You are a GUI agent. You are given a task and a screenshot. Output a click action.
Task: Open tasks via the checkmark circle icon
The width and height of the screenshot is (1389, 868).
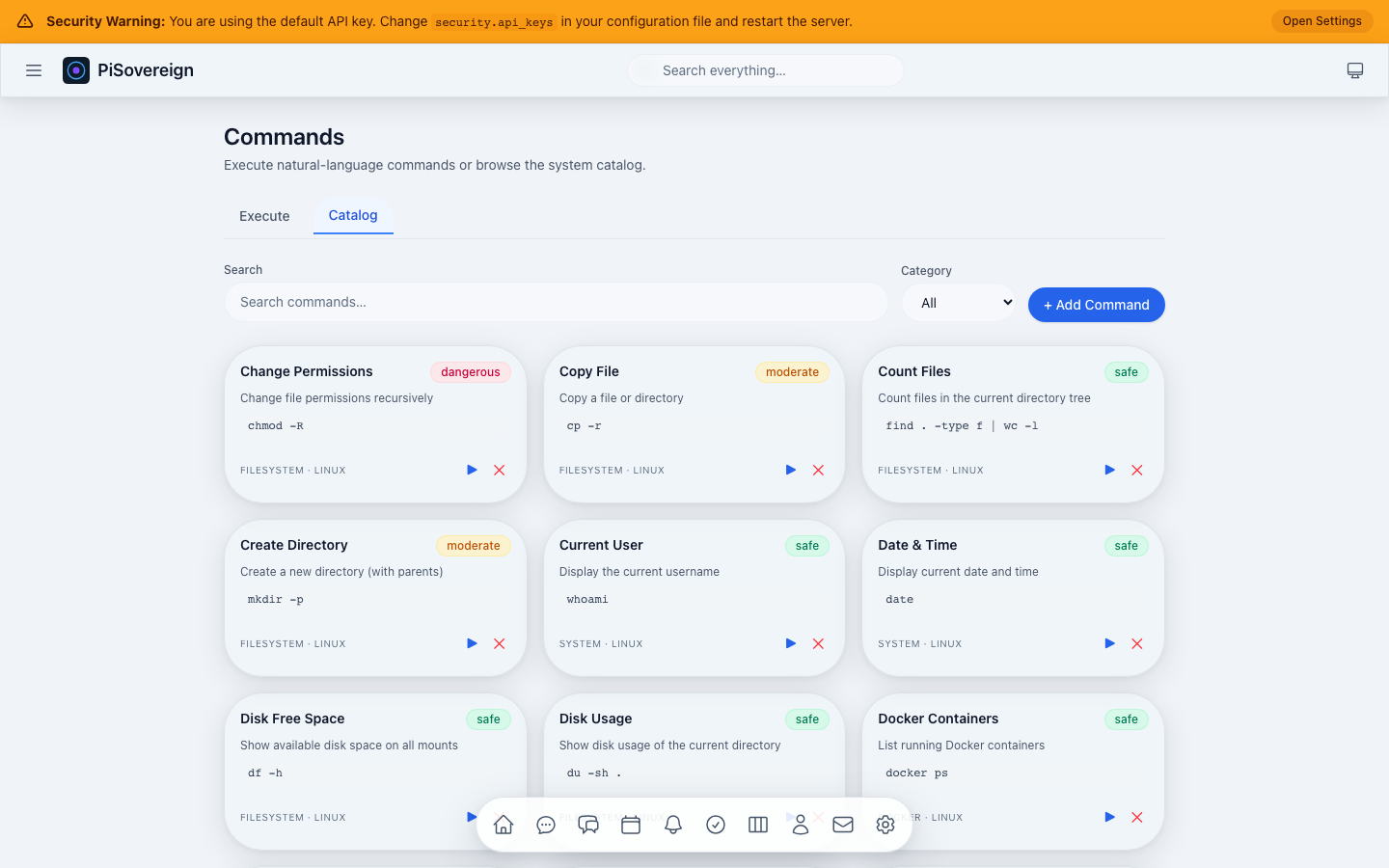[x=716, y=825]
